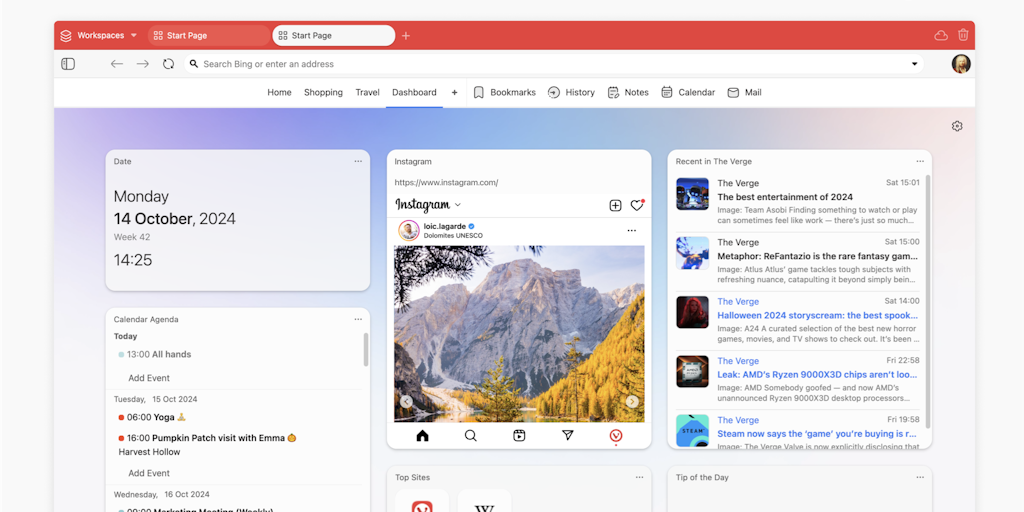Image resolution: width=1024 pixels, height=512 pixels.
Task: Open Metaphor: ReFantazio article headline
Action: pos(818,257)
